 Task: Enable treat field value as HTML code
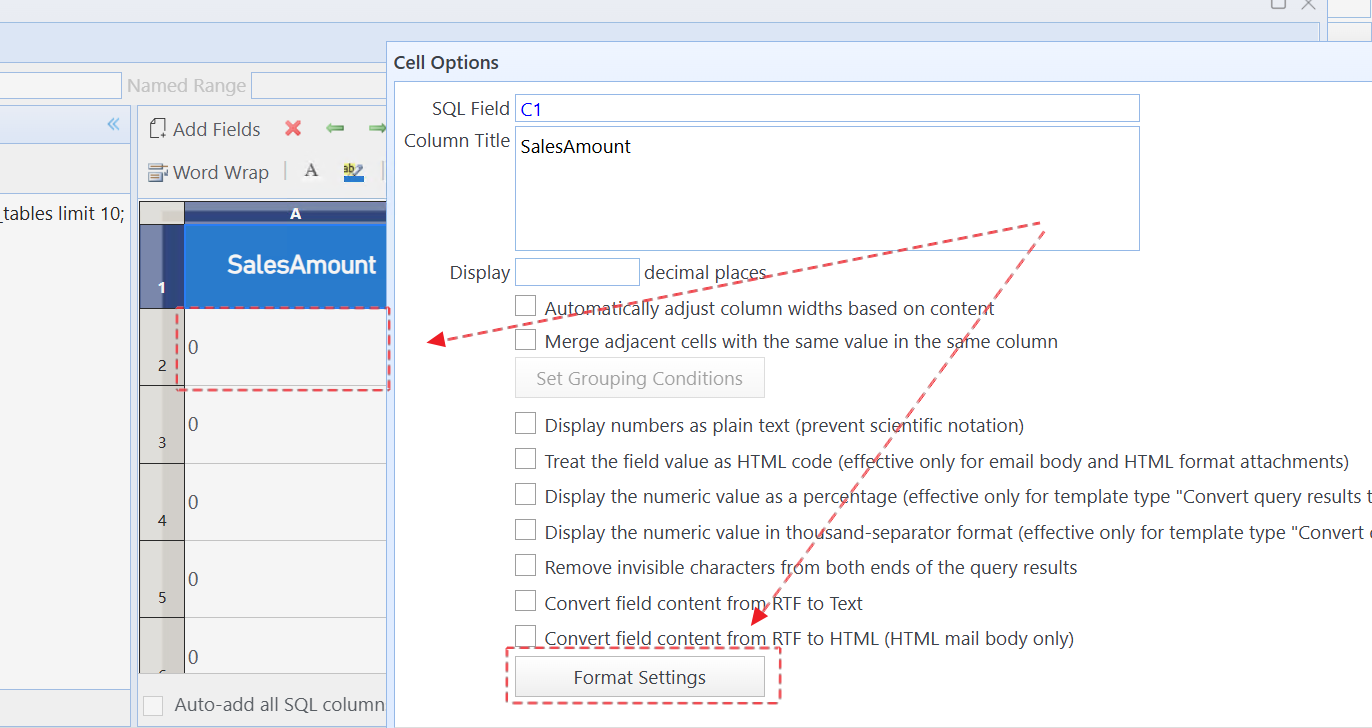point(526,459)
